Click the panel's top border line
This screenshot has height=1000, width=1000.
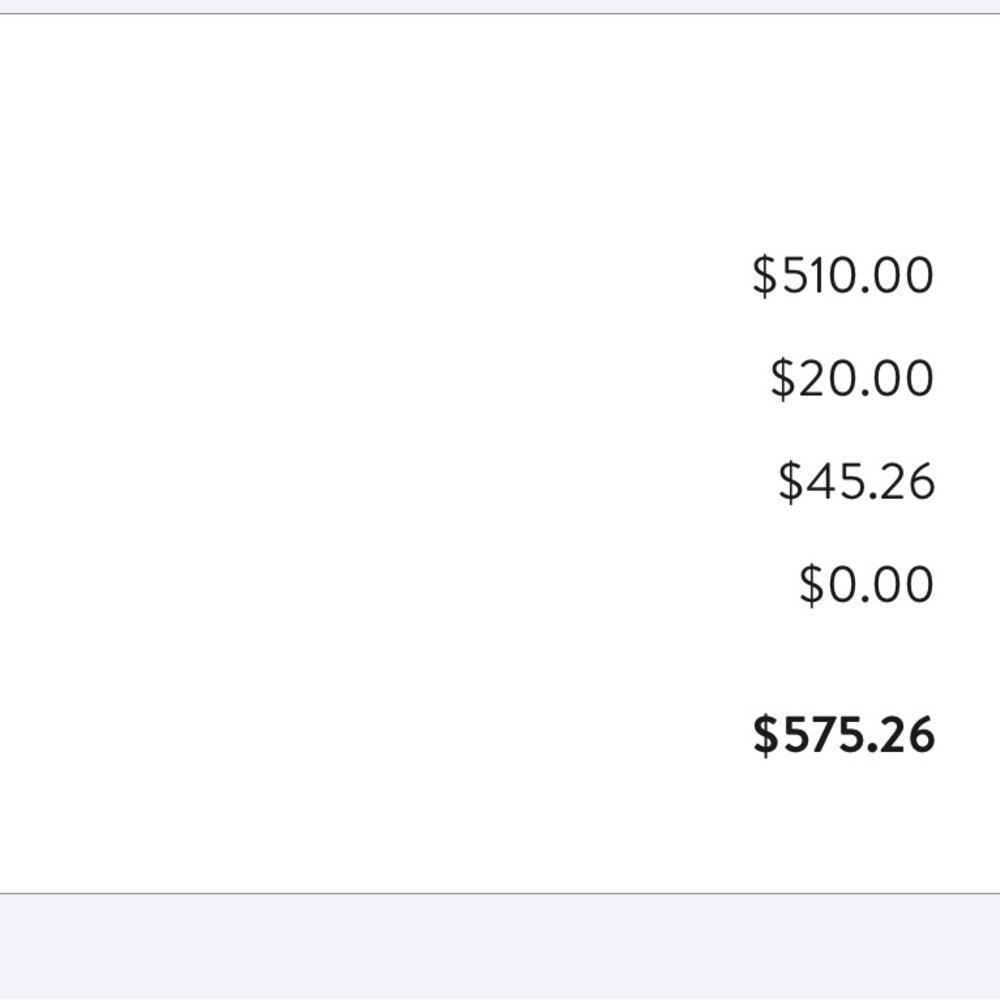[500, 14]
